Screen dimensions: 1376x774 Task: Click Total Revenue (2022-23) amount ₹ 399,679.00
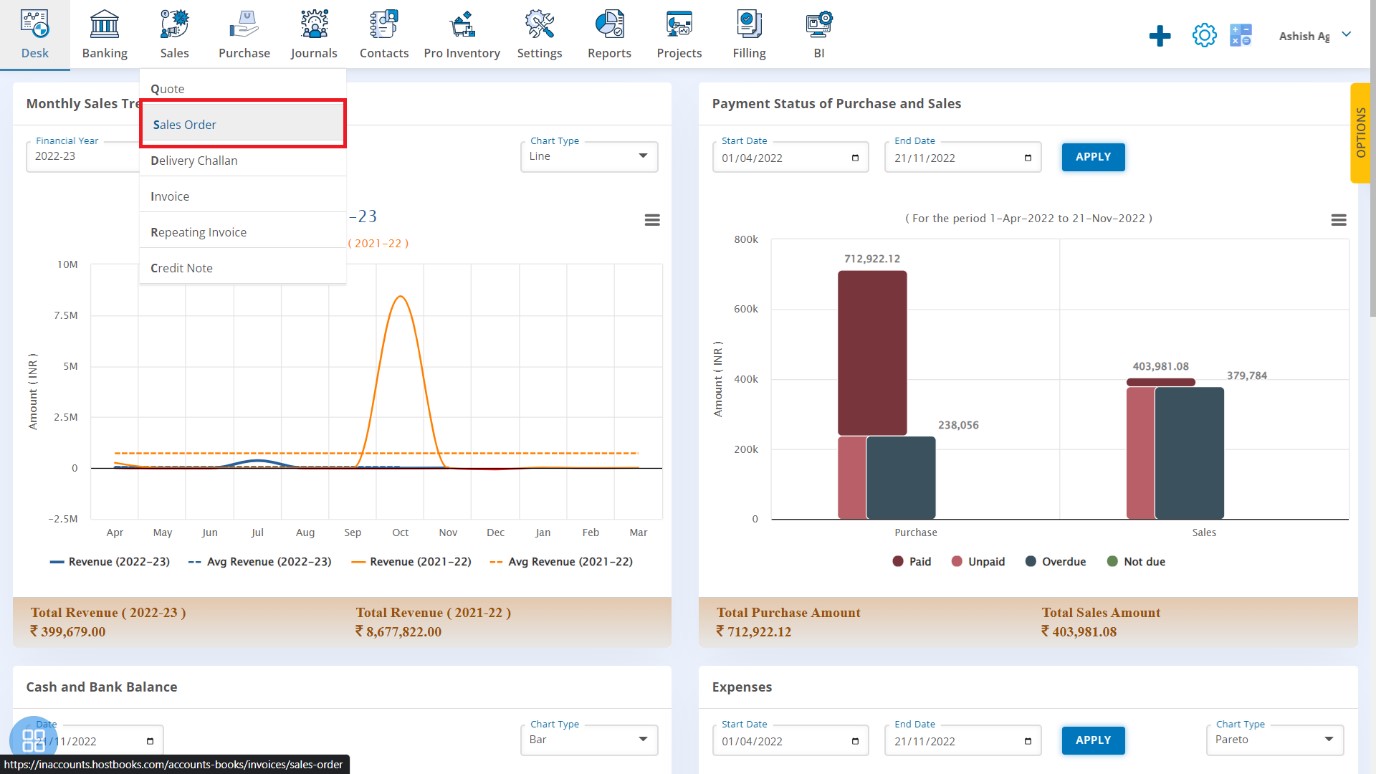coord(68,632)
